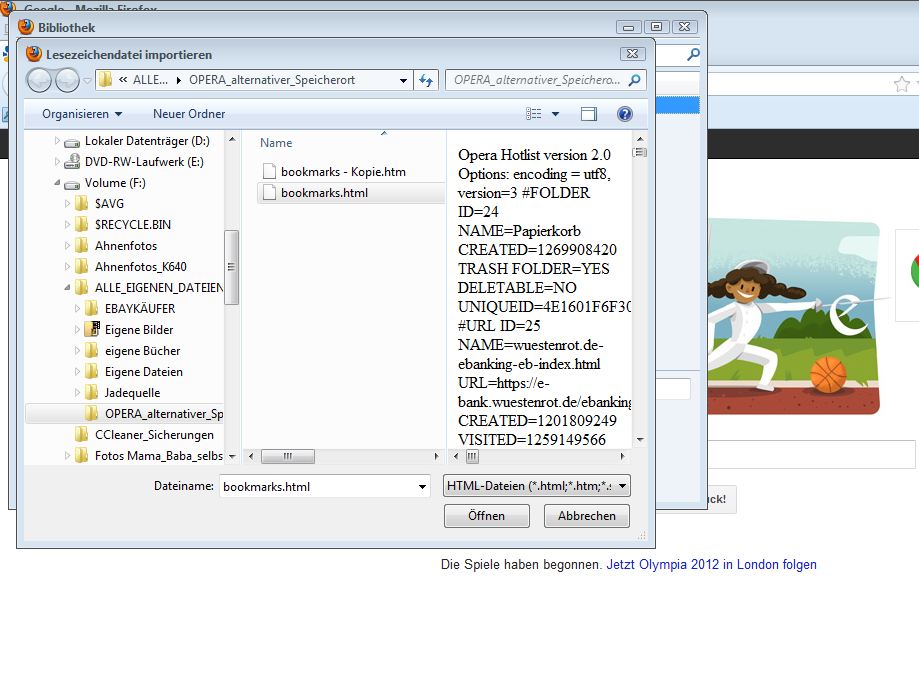Open the help question mark icon
This screenshot has width=919, height=684.
[625, 114]
